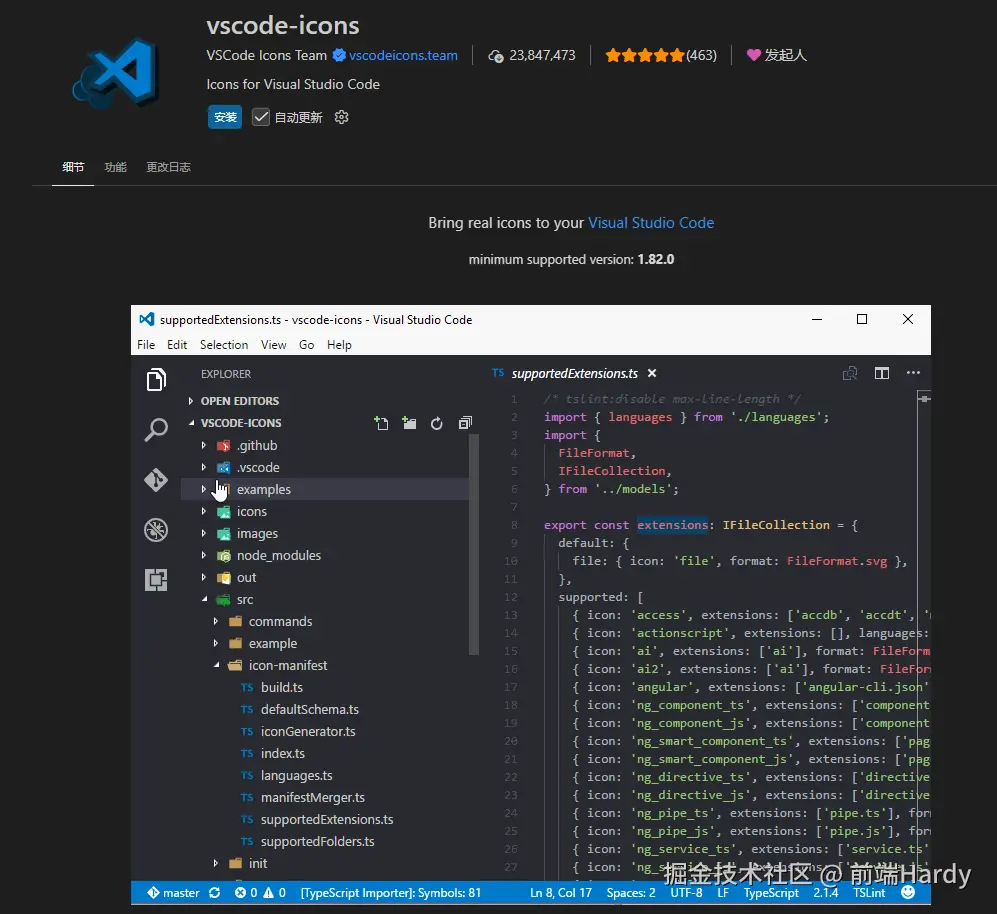Click Ln 8, Col 17 in status bar
Viewport: 997px width, 914px height.
[561, 892]
